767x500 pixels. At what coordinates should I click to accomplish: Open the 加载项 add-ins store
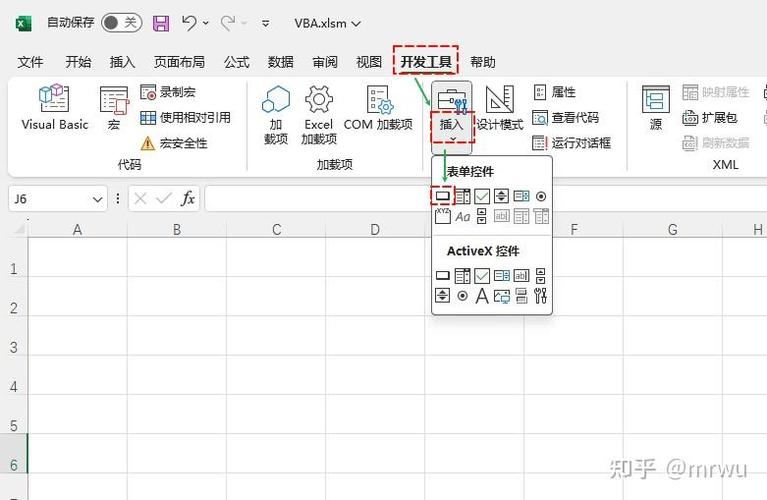(x=276, y=115)
